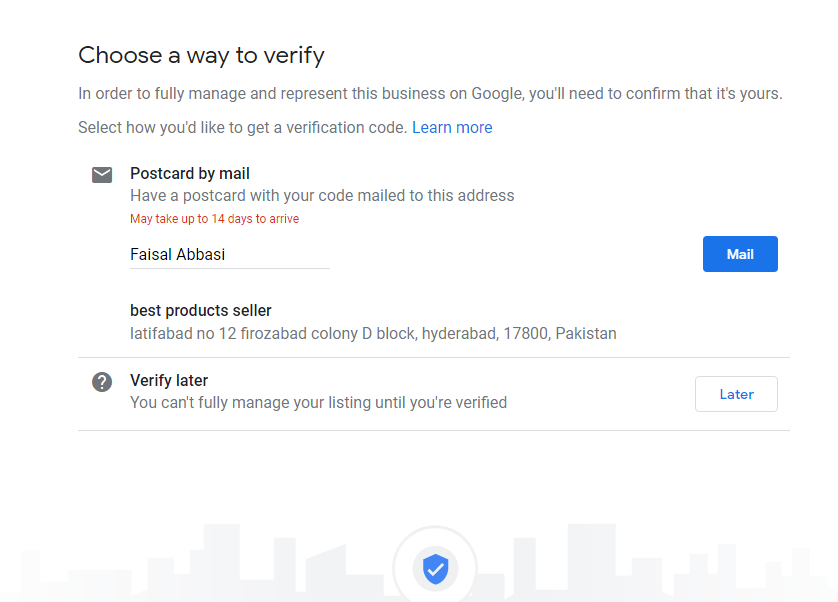Image resolution: width=838 pixels, height=602 pixels.
Task: Click the red 14 days arrival notice
Action: [214, 219]
